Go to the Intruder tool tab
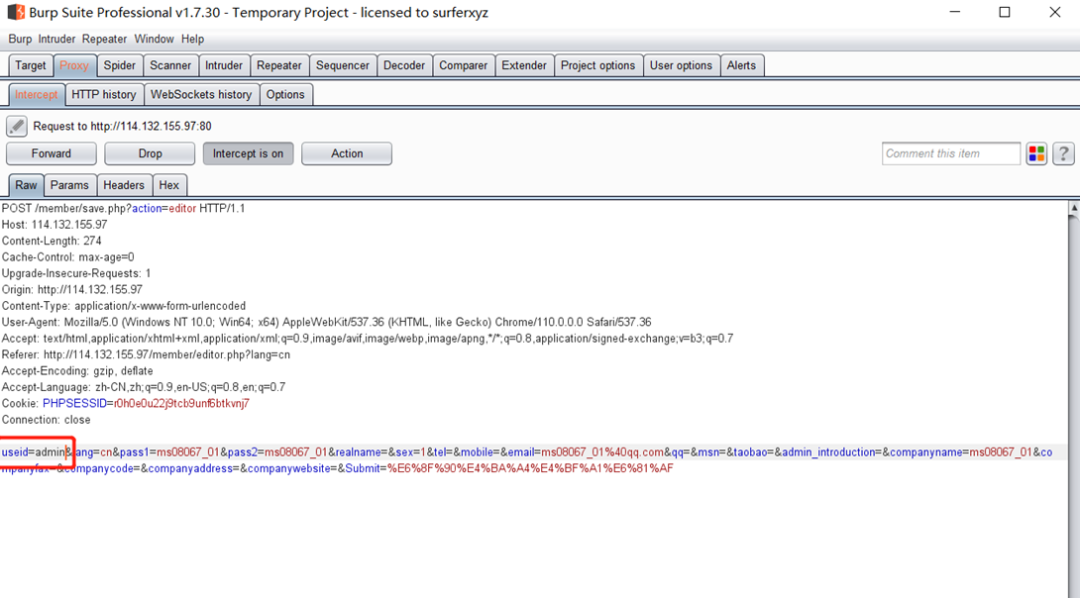Screen dimensions: 1080x598 pos(224,65)
